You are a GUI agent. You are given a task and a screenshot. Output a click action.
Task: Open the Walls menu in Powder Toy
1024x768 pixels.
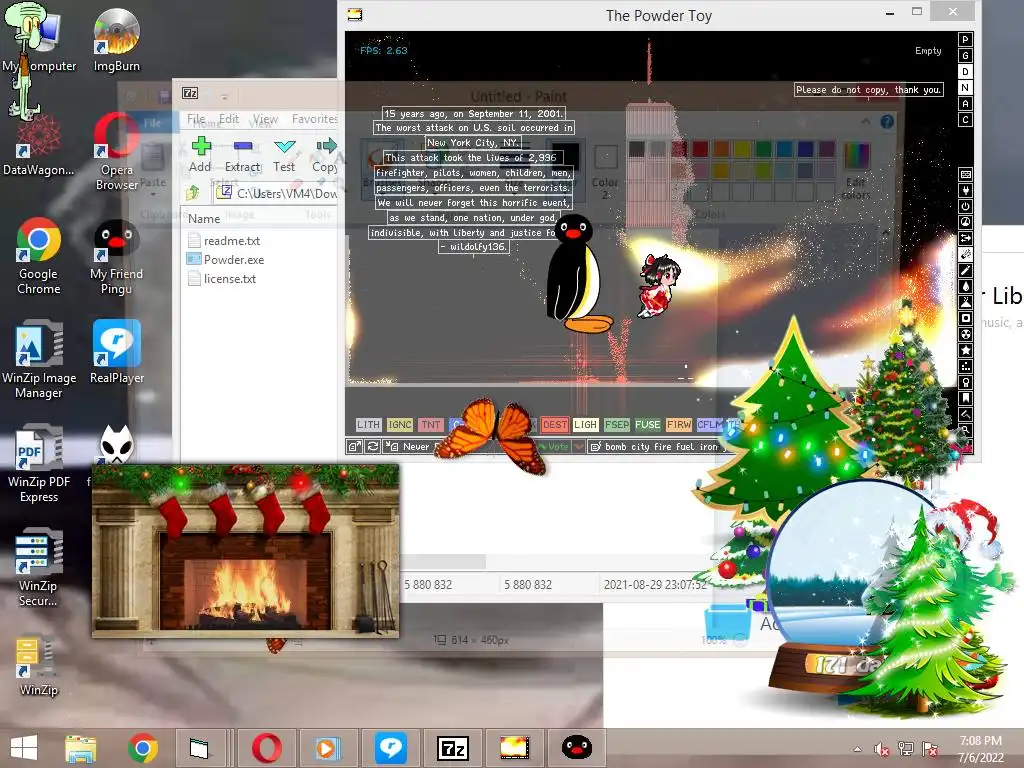pyautogui.click(x=965, y=174)
